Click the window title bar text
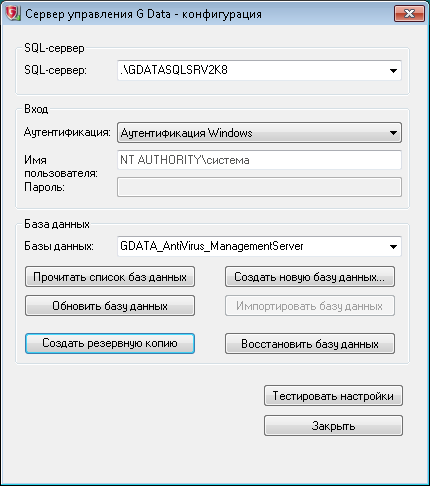This screenshot has height=486, width=430. pos(143,14)
